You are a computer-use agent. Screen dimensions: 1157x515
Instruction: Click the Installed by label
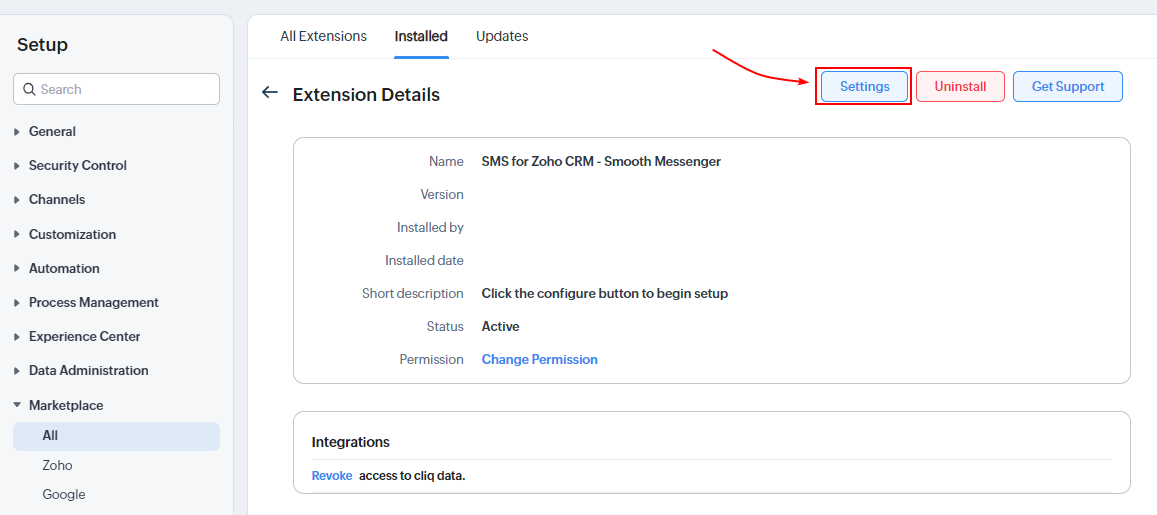coord(430,227)
